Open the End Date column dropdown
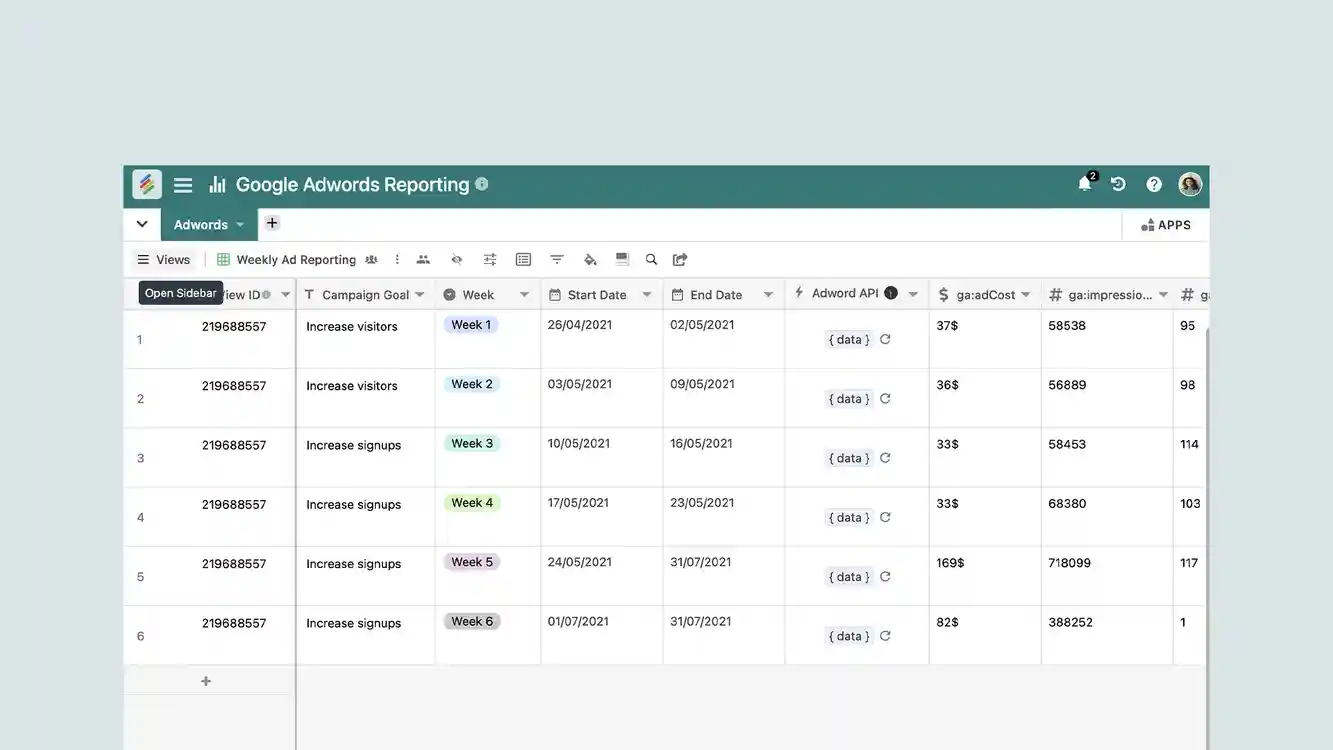 [767, 293]
